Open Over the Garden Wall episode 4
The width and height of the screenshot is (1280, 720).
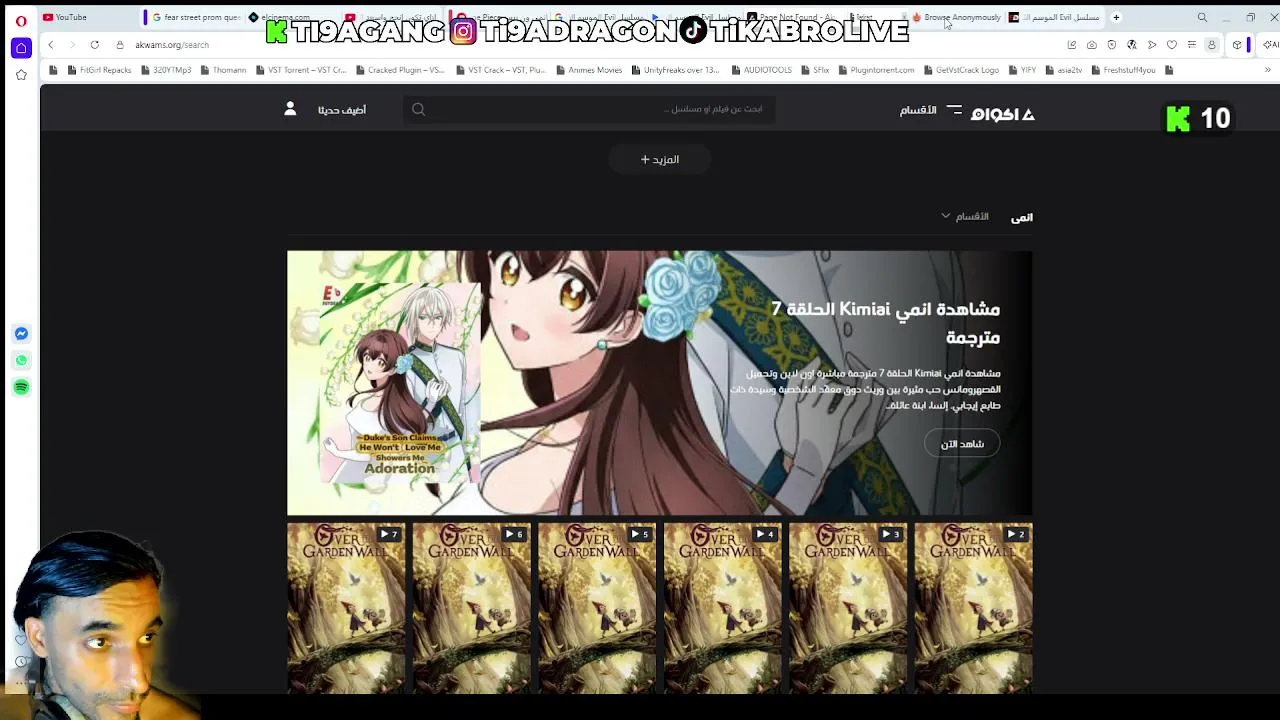coord(723,608)
